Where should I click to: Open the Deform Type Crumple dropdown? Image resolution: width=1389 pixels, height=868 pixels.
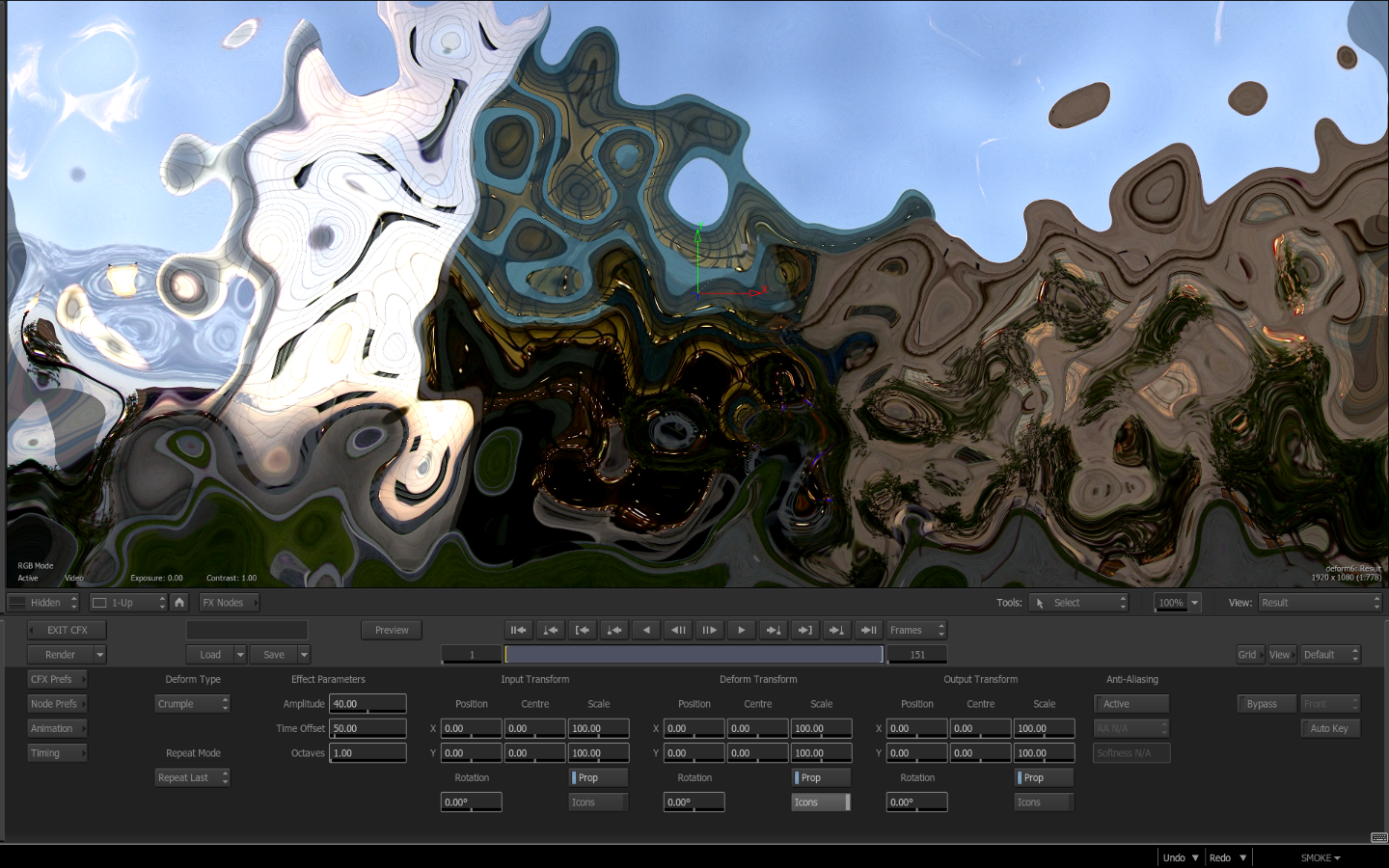tap(193, 704)
